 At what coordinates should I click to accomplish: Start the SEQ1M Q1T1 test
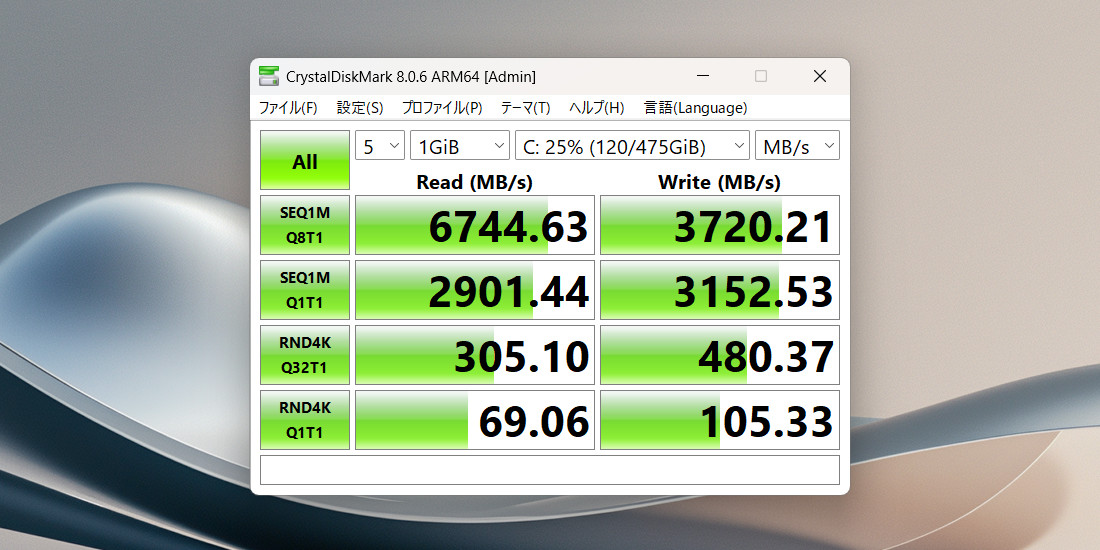pyautogui.click(x=304, y=290)
